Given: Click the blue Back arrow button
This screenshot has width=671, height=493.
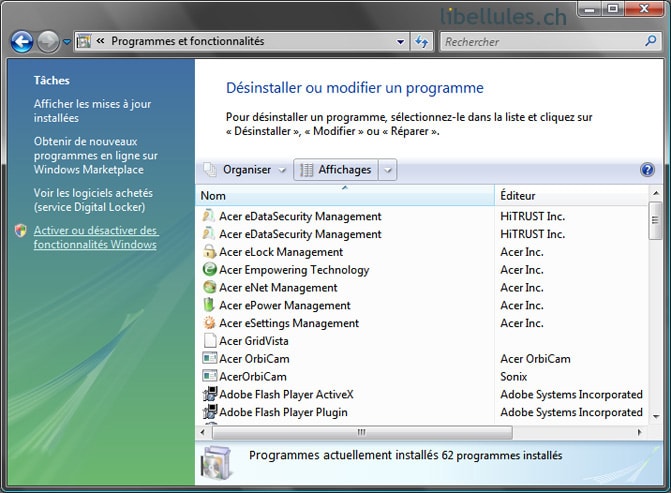Looking at the screenshot, I should click(22, 42).
